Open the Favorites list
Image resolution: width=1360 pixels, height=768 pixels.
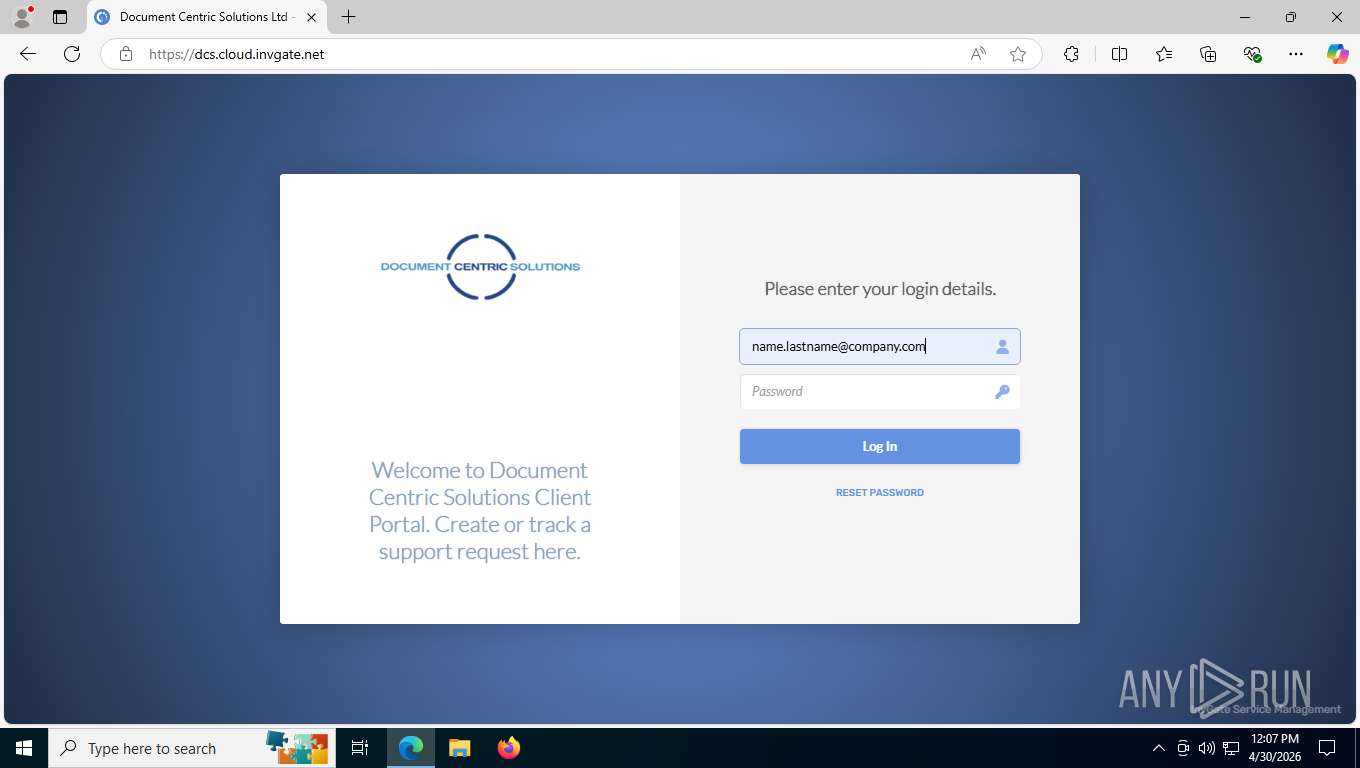1164,54
